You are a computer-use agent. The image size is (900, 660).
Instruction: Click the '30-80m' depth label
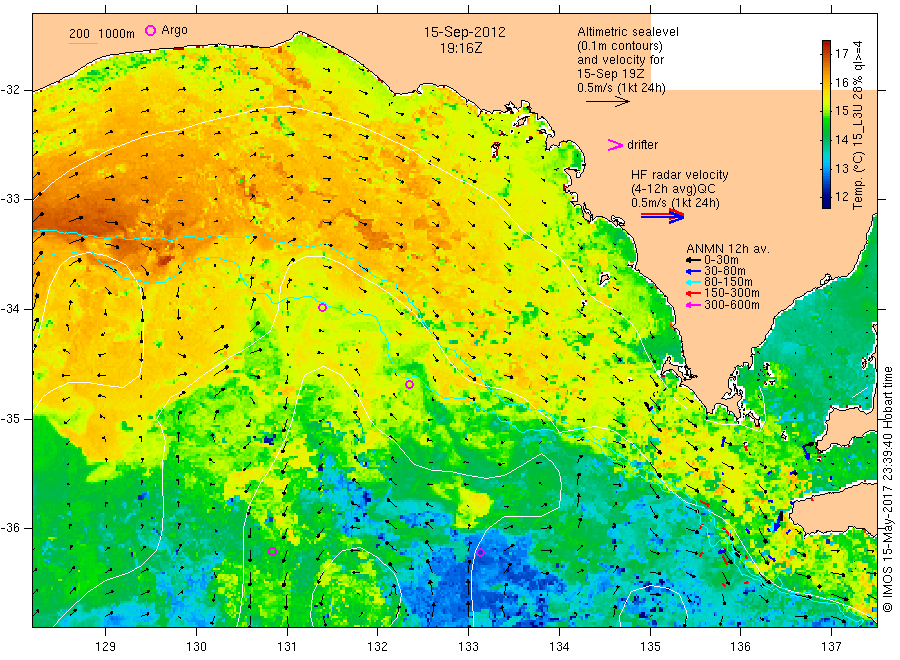pyautogui.click(x=725, y=271)
